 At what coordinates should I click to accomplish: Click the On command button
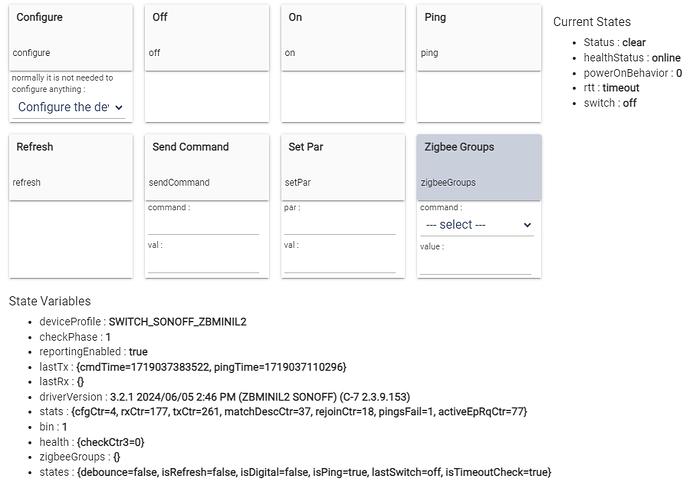pos(343,38)
